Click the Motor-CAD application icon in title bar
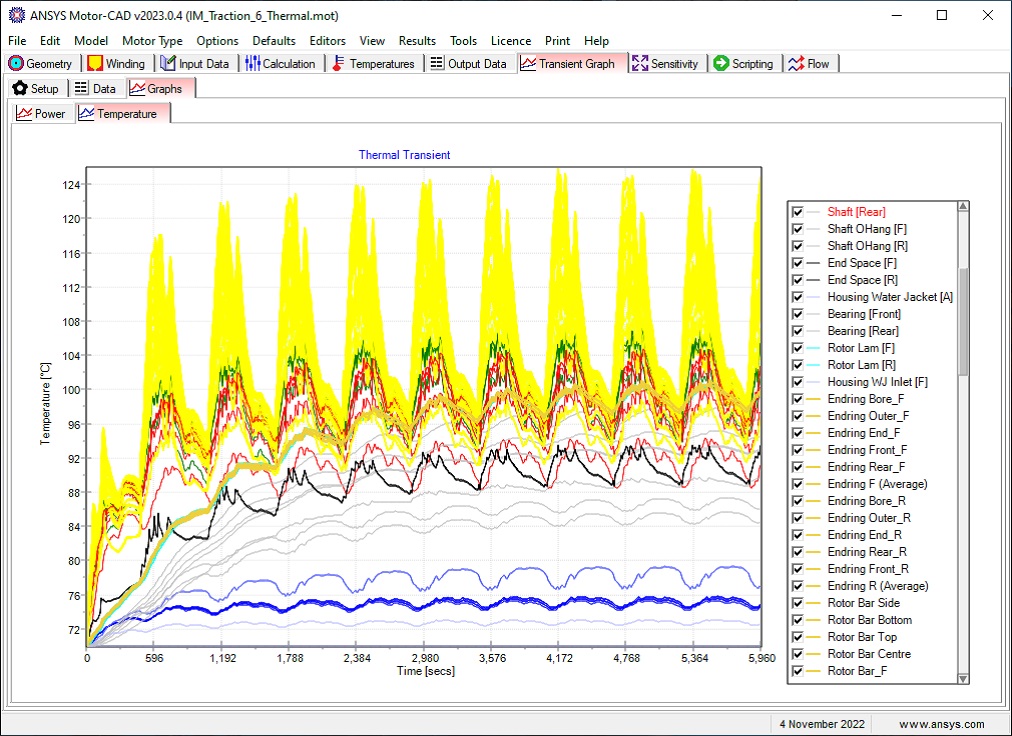 [x=17, y=15]
